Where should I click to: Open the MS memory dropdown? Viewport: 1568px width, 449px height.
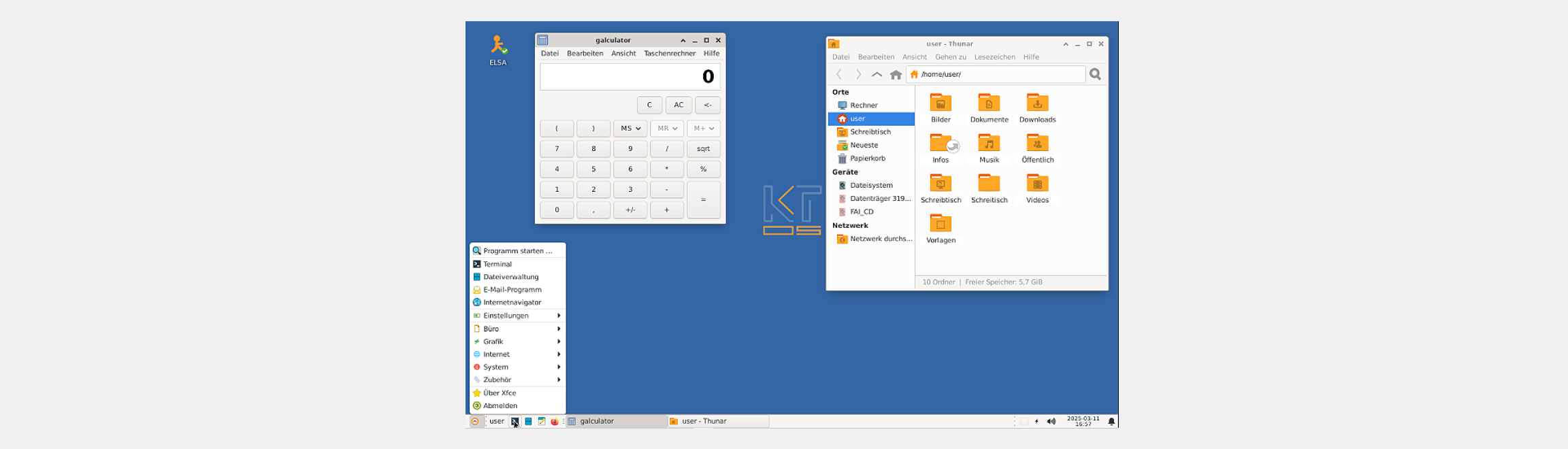point(630,129)
